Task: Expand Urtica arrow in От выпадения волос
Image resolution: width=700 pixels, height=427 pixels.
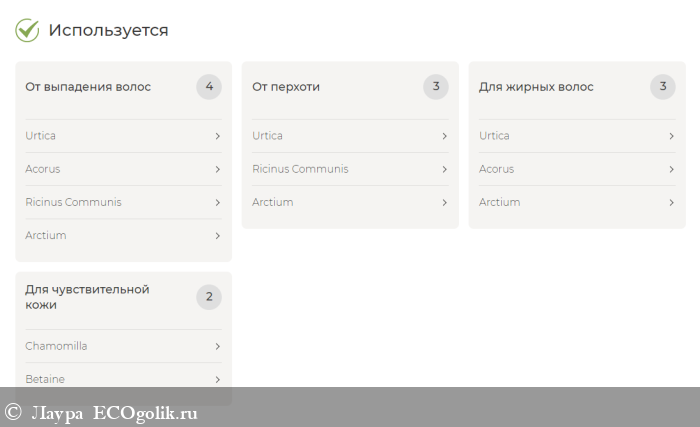Action: click(217, 136)
